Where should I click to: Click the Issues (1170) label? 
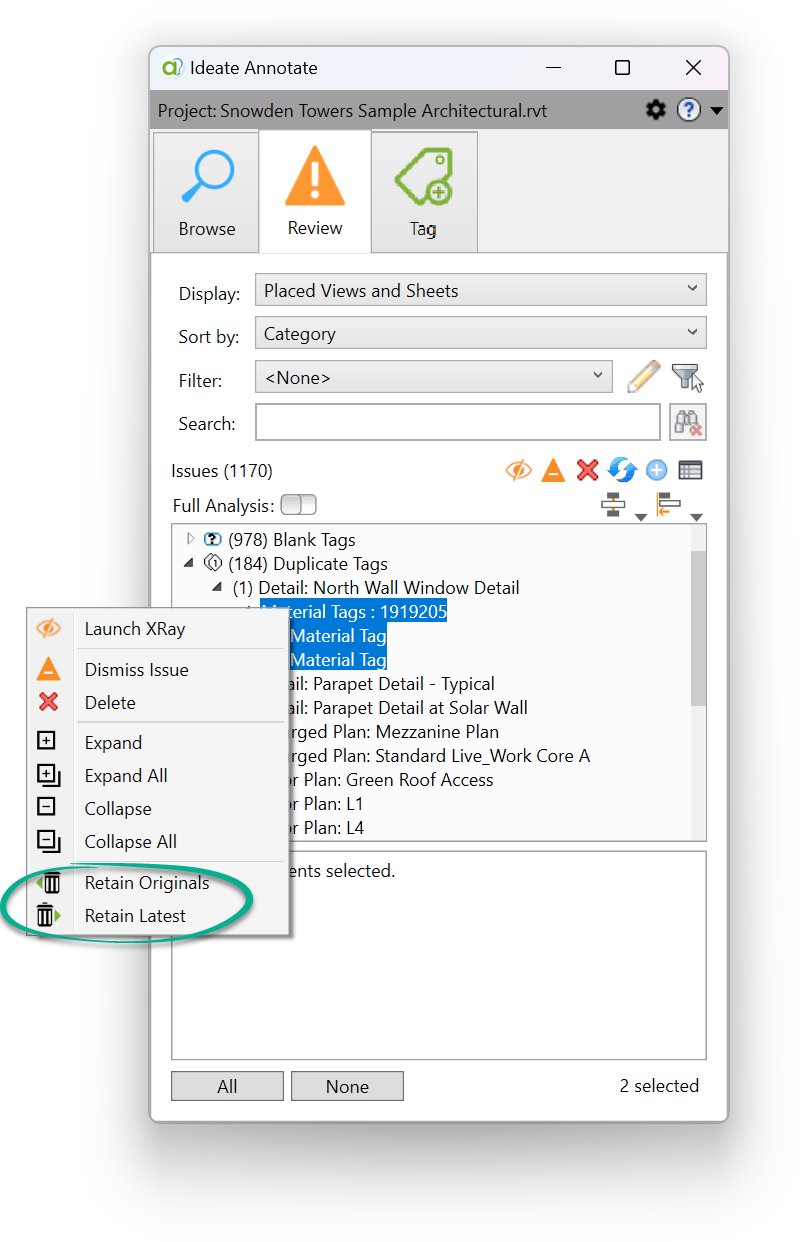[222, 470]
